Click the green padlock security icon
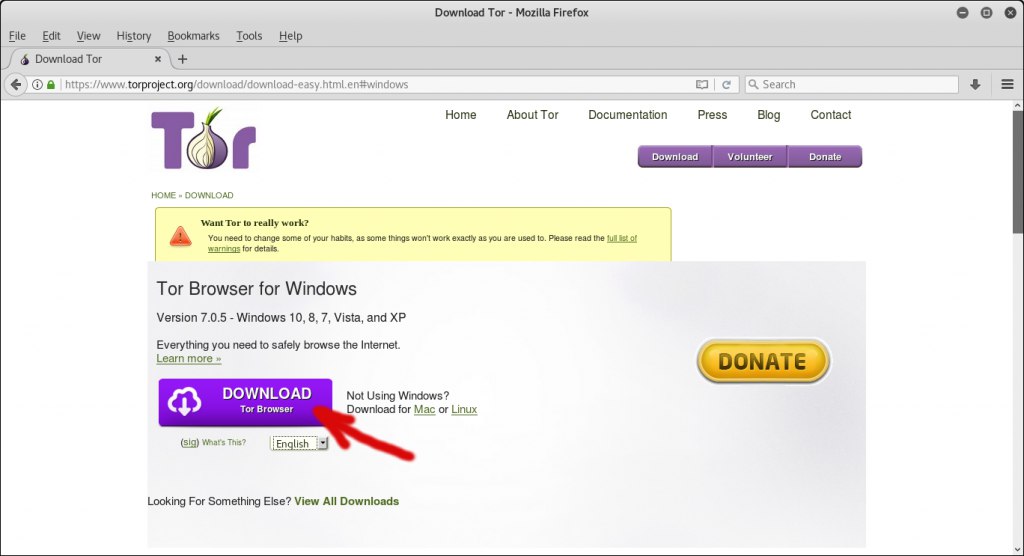Screen dimensions: 1024x556 pos(51,84)
